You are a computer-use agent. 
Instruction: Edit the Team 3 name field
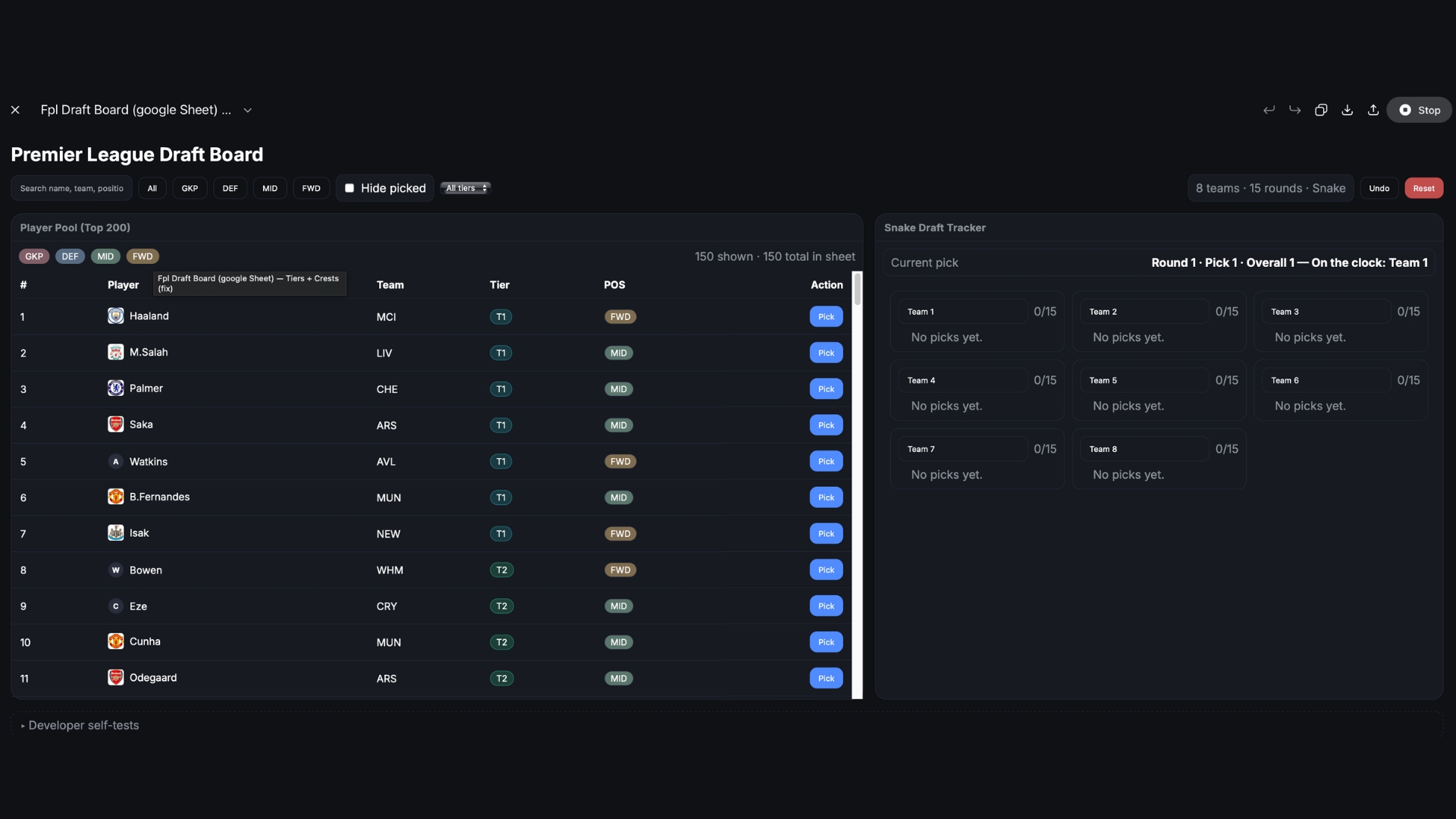(x=1326, y=312)
